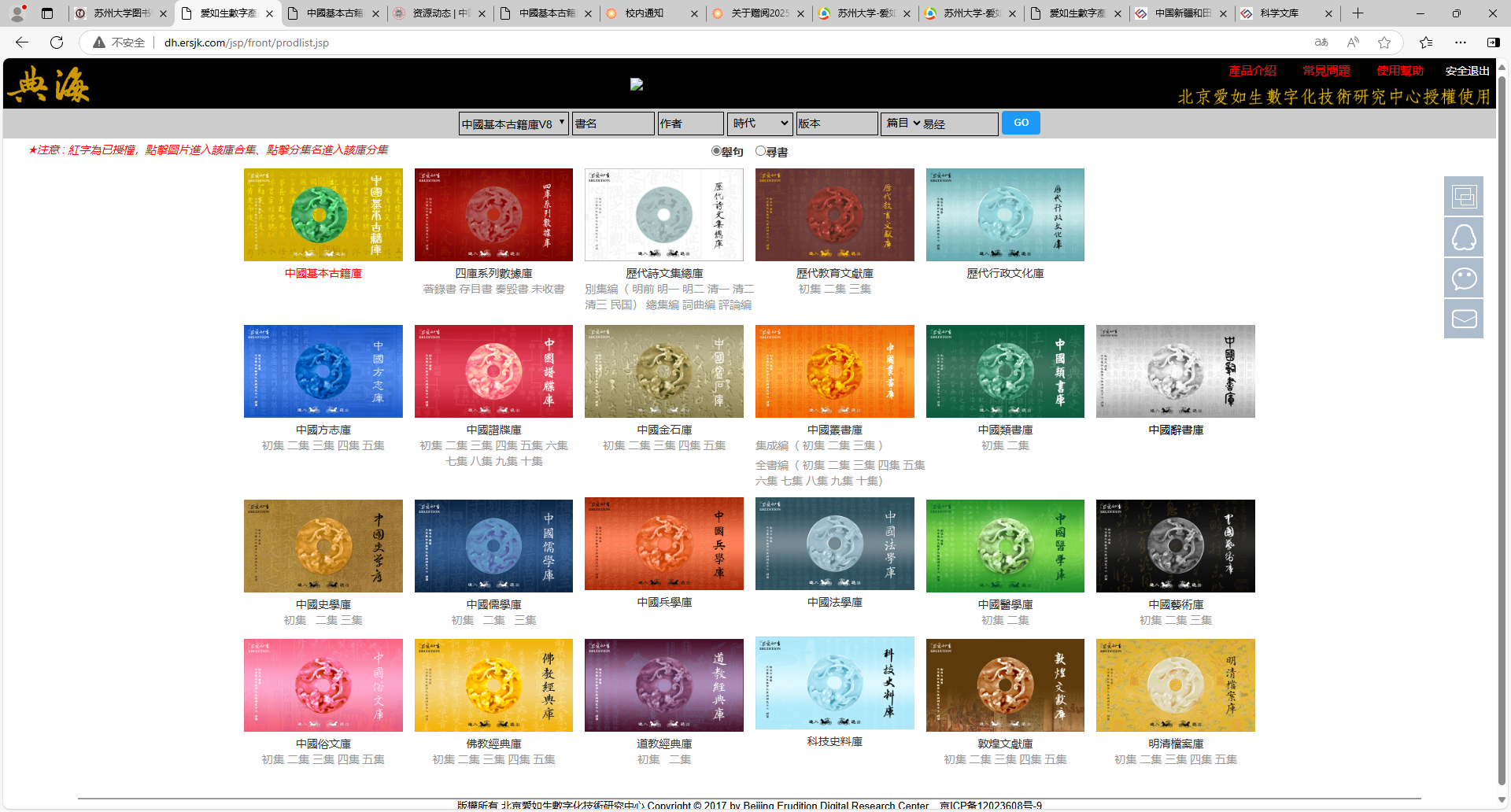Open the 中國醫學庫 cover image
Viewport: 1511px width, 812px height.
(1005, 546)
